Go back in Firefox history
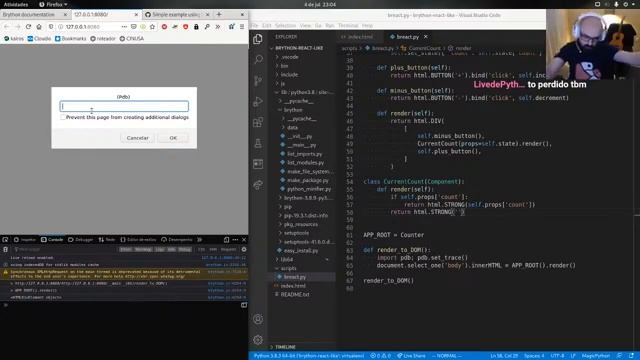This screenshot has width=640, height=360. coord(7,27)
